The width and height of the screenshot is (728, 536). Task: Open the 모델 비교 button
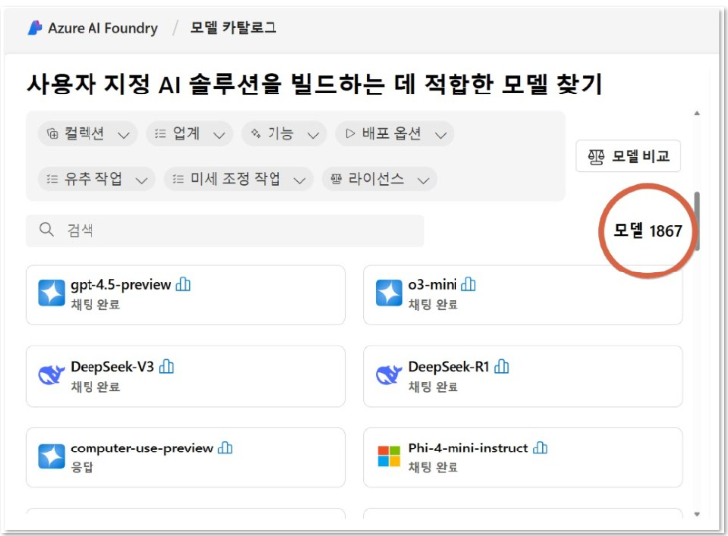coord(628,156)
